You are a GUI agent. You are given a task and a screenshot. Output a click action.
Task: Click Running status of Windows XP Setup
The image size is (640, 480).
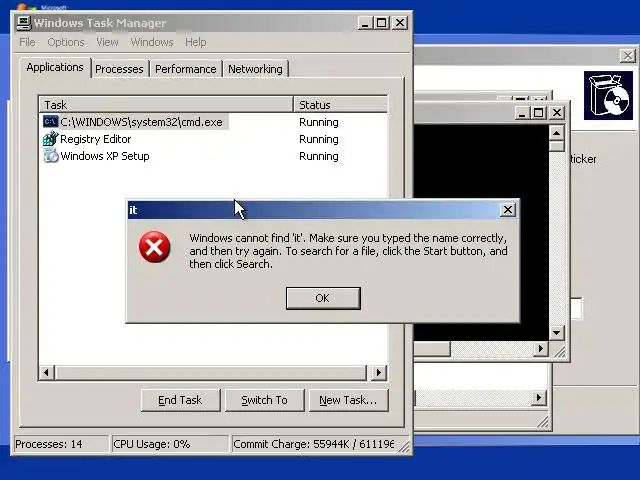[318, 156]
